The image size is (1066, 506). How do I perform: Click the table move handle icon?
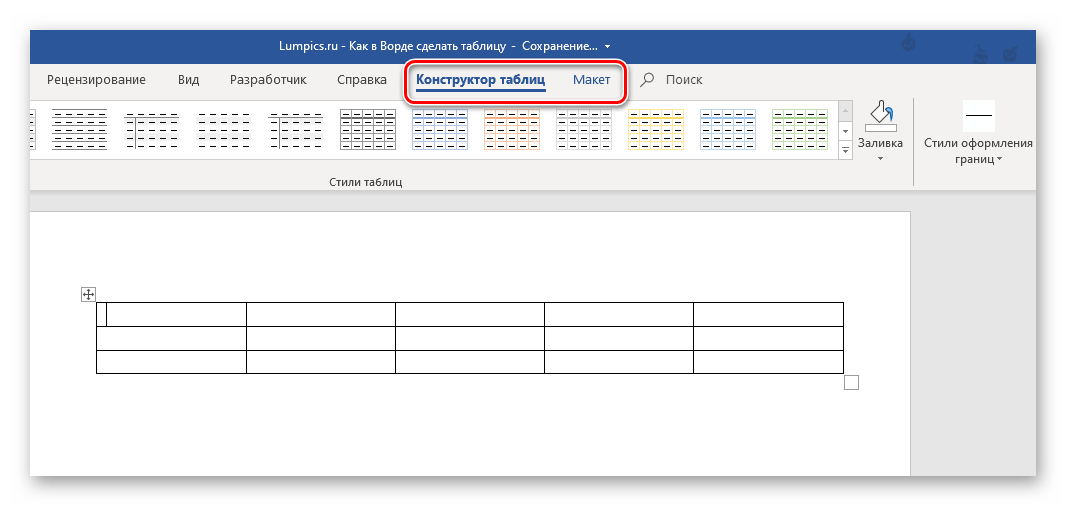(x=88, y=294)
